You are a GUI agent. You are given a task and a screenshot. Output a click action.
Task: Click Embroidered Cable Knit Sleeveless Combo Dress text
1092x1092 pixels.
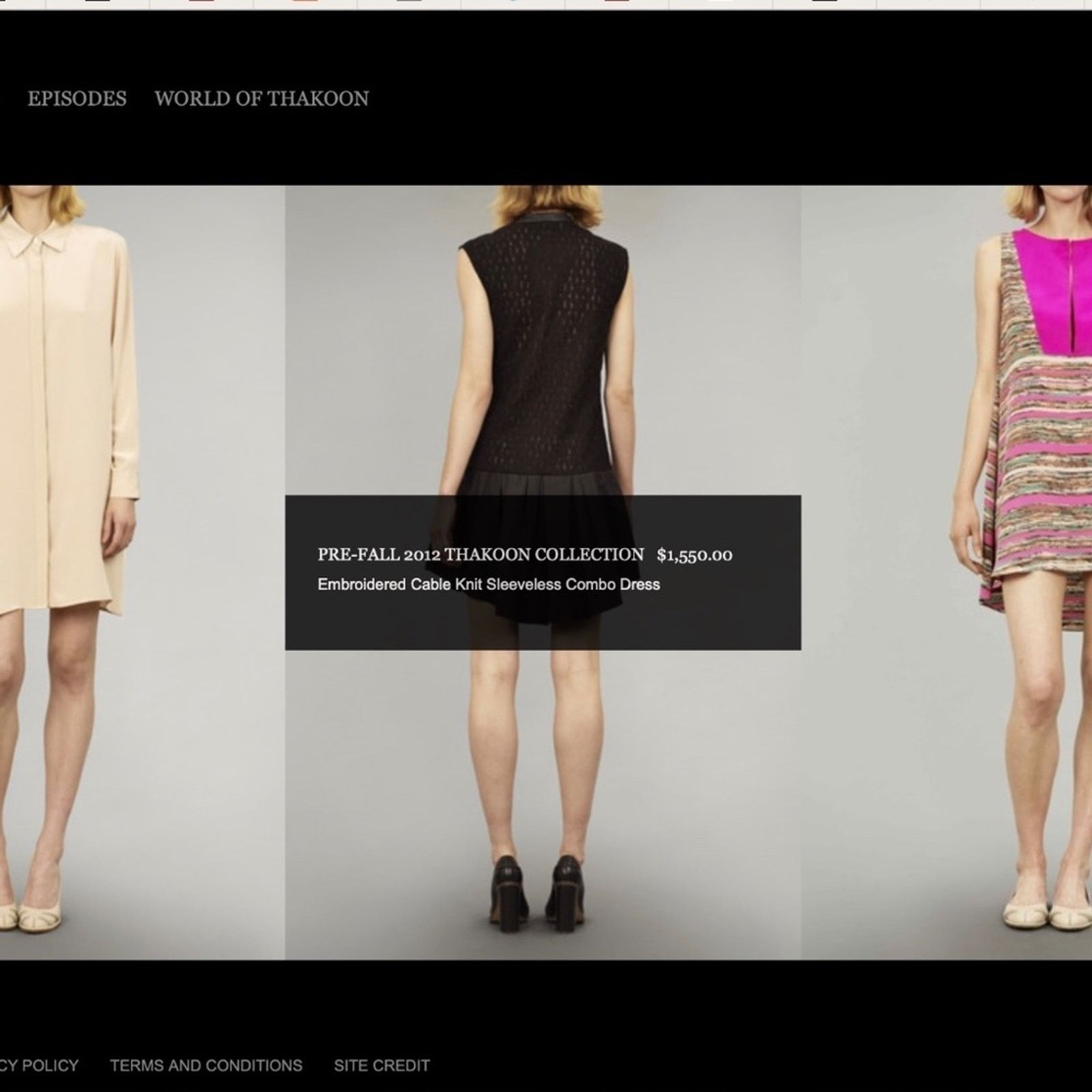[489, 584]
